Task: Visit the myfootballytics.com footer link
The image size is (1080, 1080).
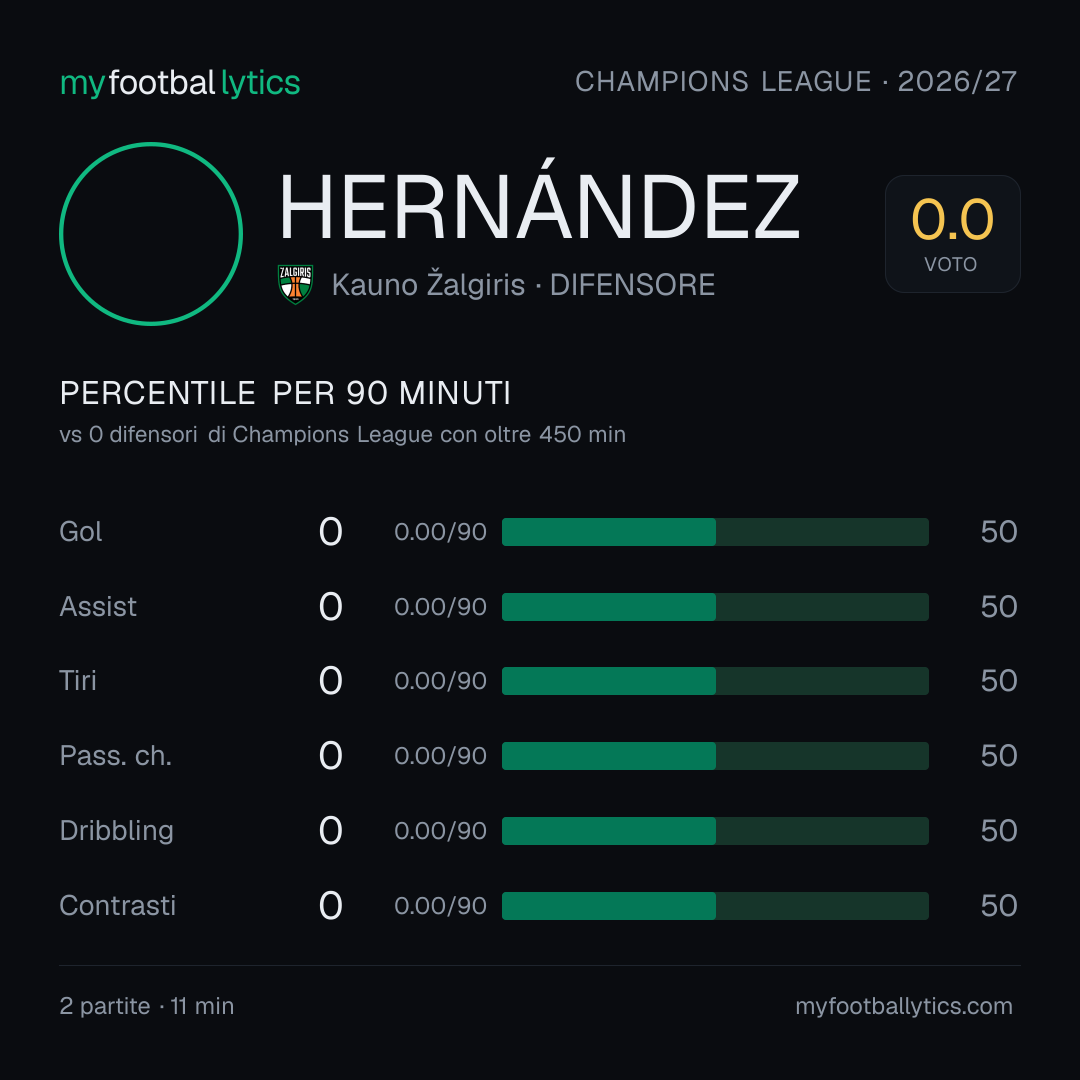Action: pos(904,1006)
